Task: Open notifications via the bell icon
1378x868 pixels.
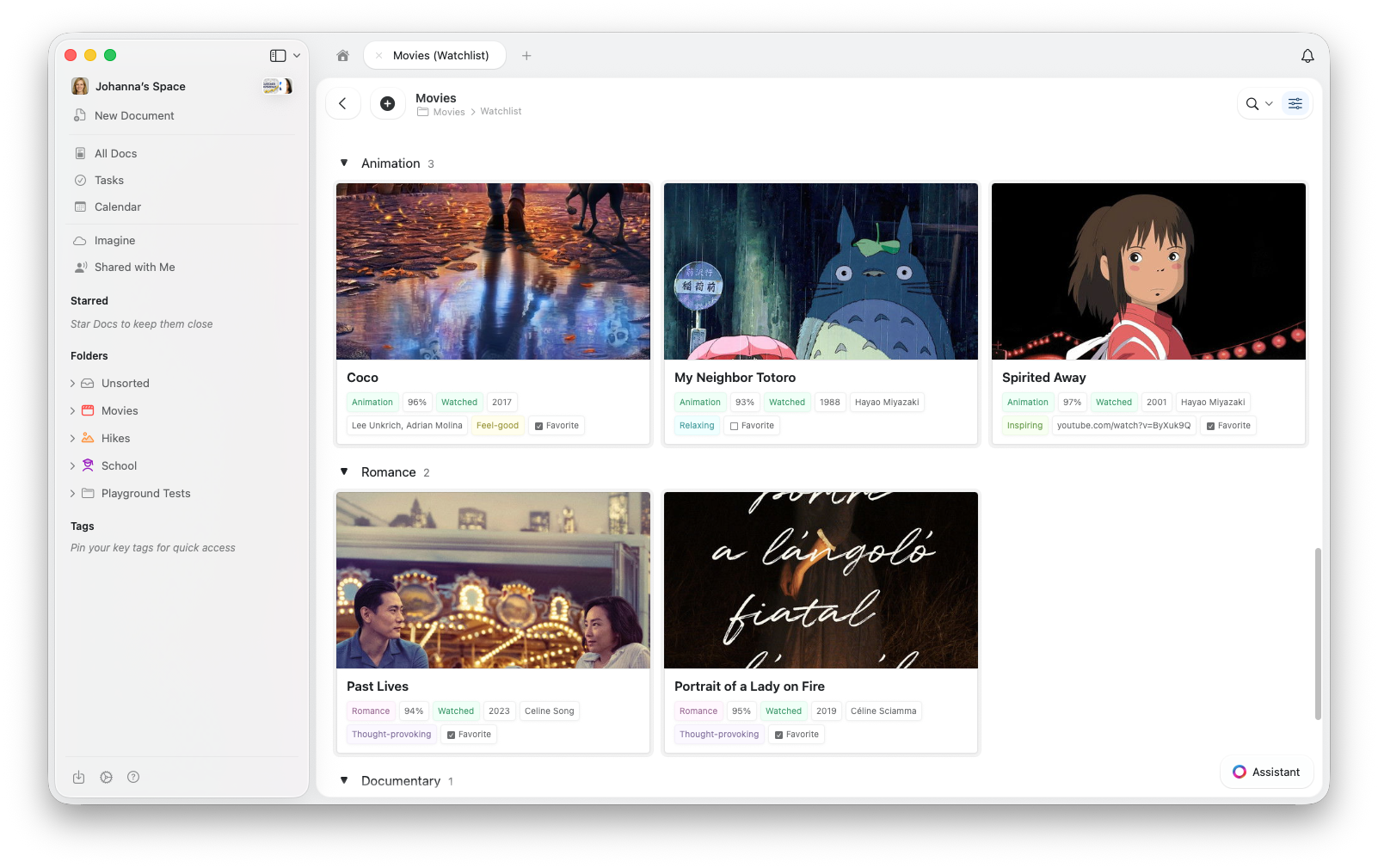Action: tap(1307, 55)
